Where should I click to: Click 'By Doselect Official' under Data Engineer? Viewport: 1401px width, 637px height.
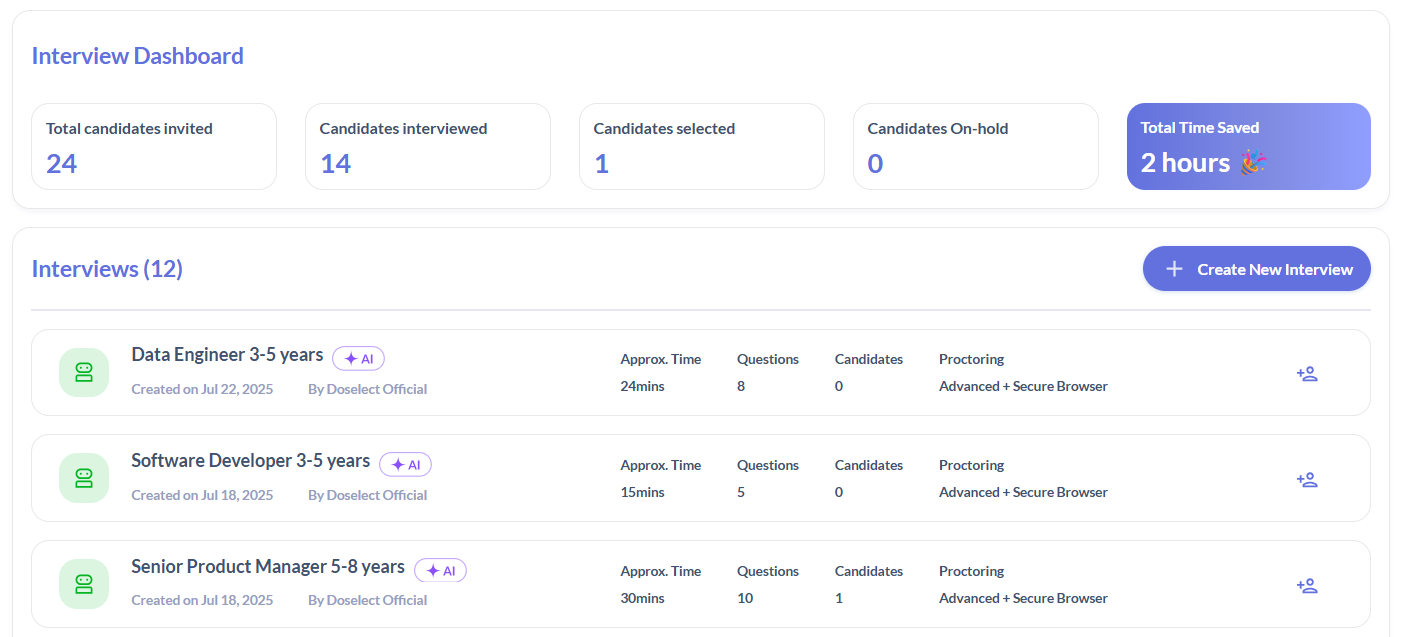(x=368, y=389)
